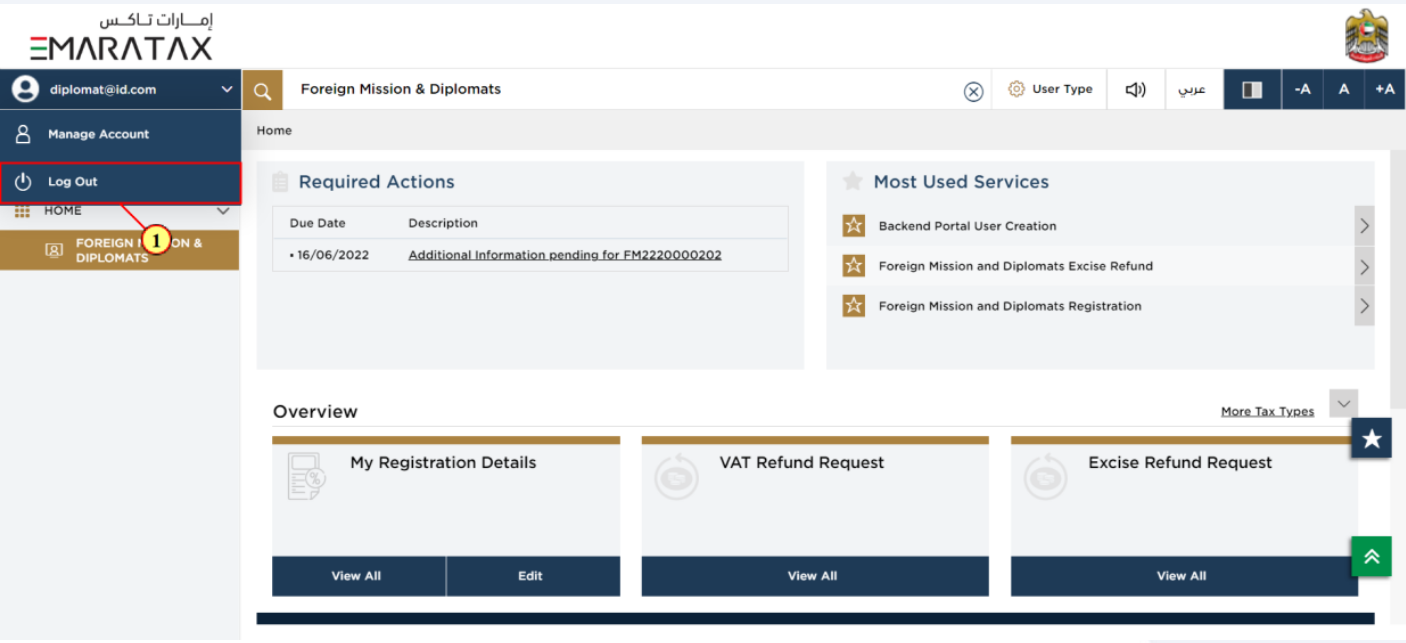Clear the search field with X icon
This screenshot has width=1406, height=643.
pyautogui.click(x=973, y=92)
